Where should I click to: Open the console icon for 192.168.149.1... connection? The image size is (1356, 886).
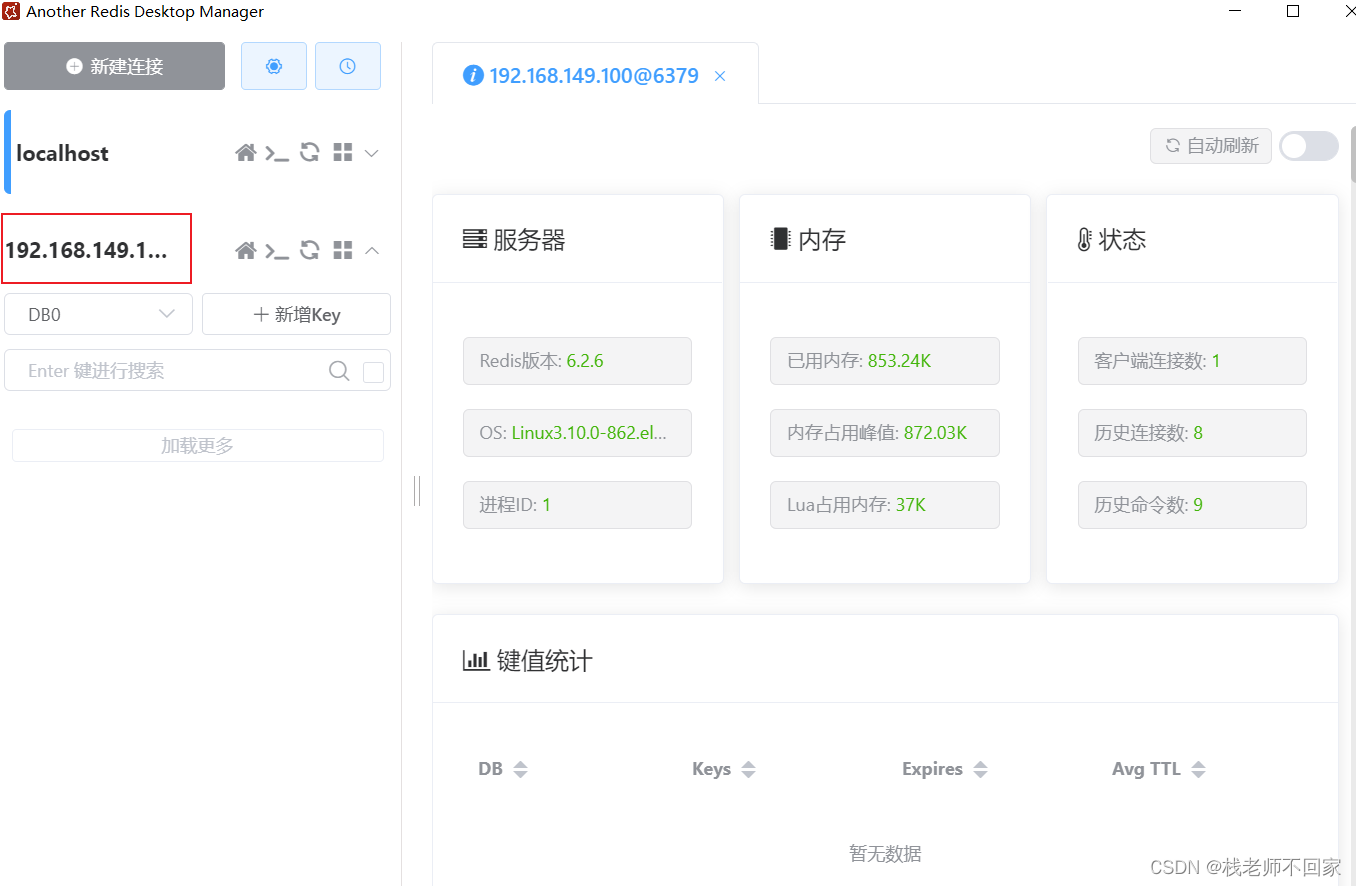[277, 250]
